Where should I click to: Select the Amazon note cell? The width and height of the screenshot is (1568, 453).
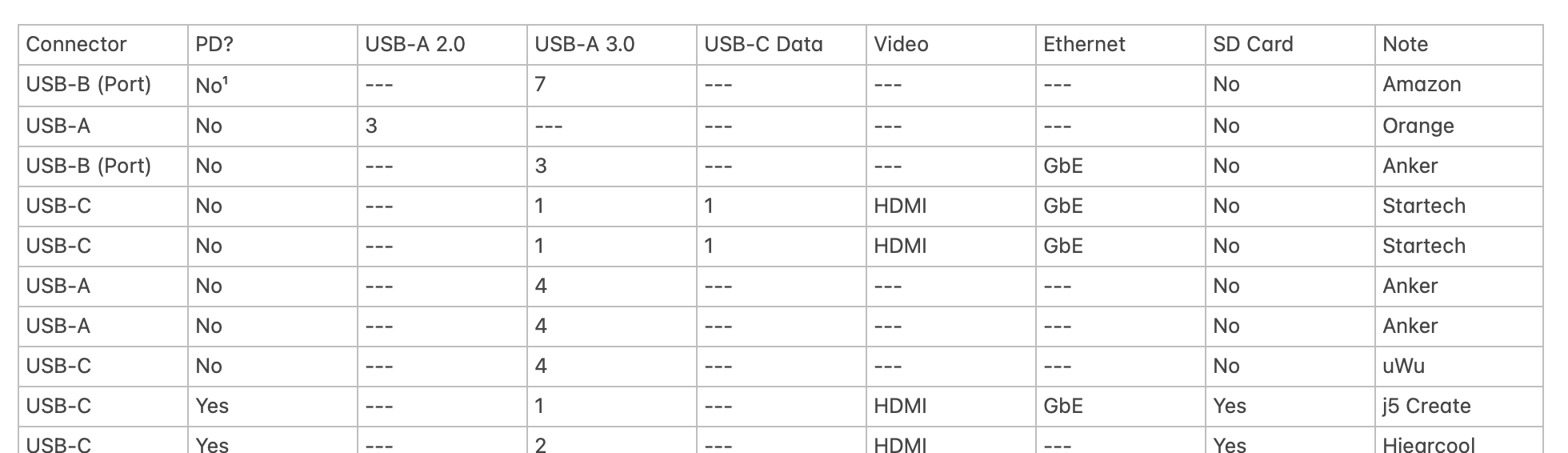tap(1422, 85)
